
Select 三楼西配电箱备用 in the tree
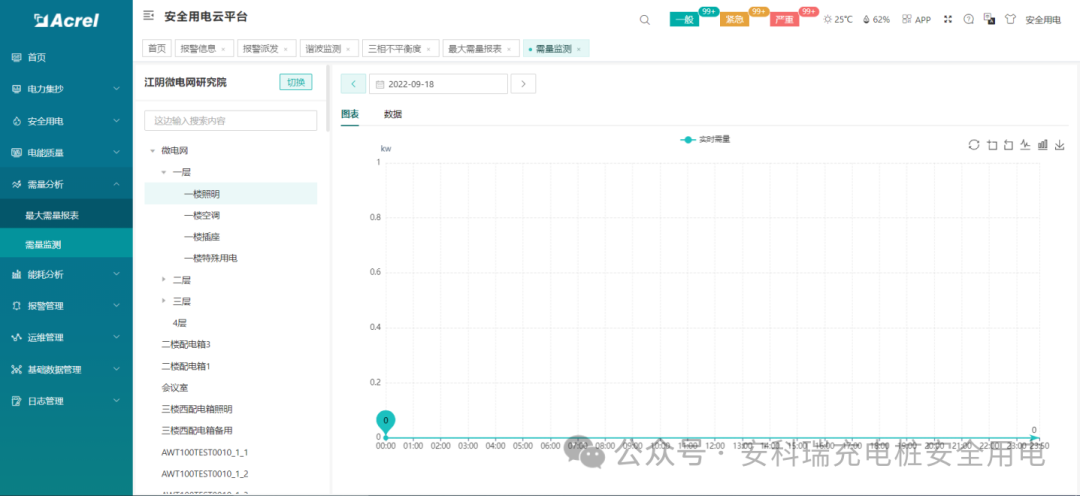click(x=197, y=430)
